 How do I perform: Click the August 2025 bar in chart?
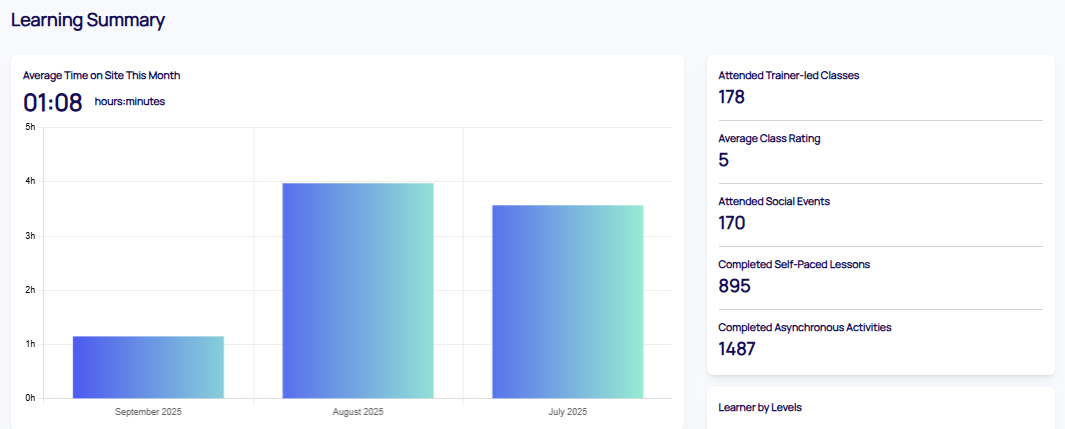click(358, 290)
